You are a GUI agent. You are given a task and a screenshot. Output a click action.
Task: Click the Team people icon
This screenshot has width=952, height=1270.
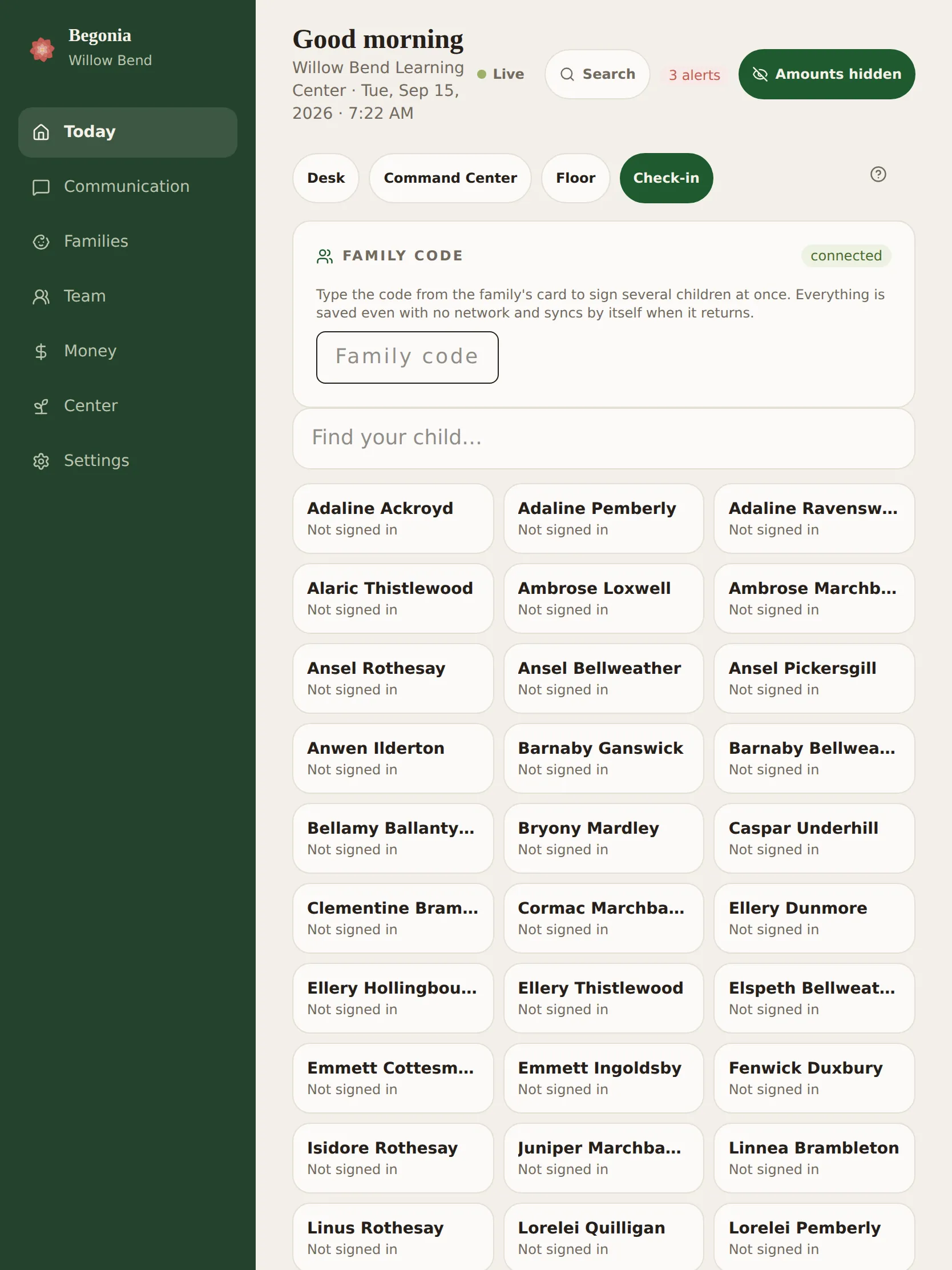coord(41,297)
